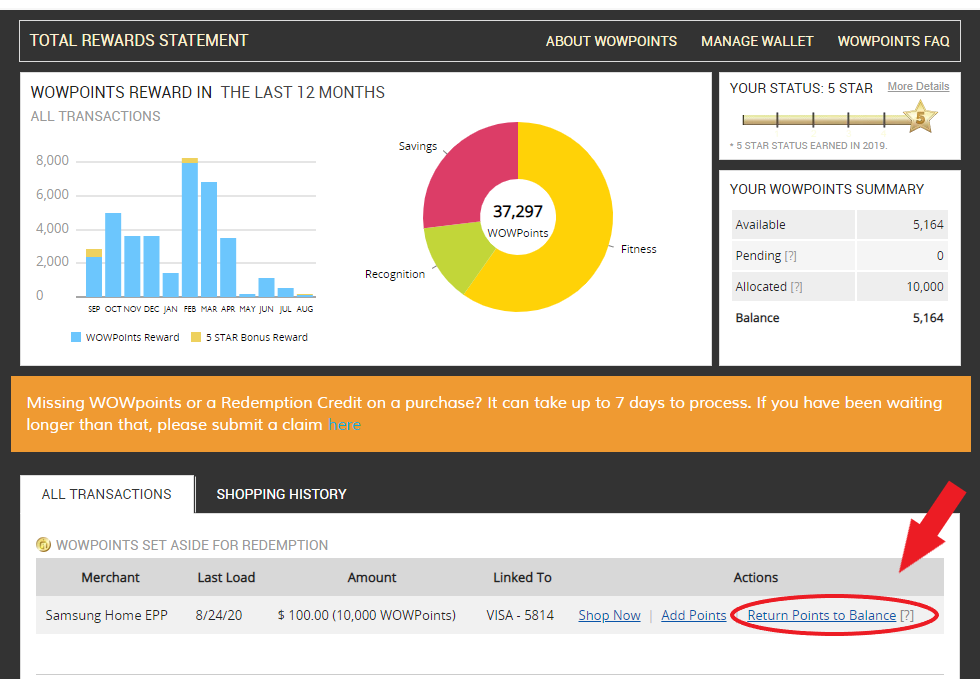Click Shop Now for Samsung Home EPP

point(609,615)
